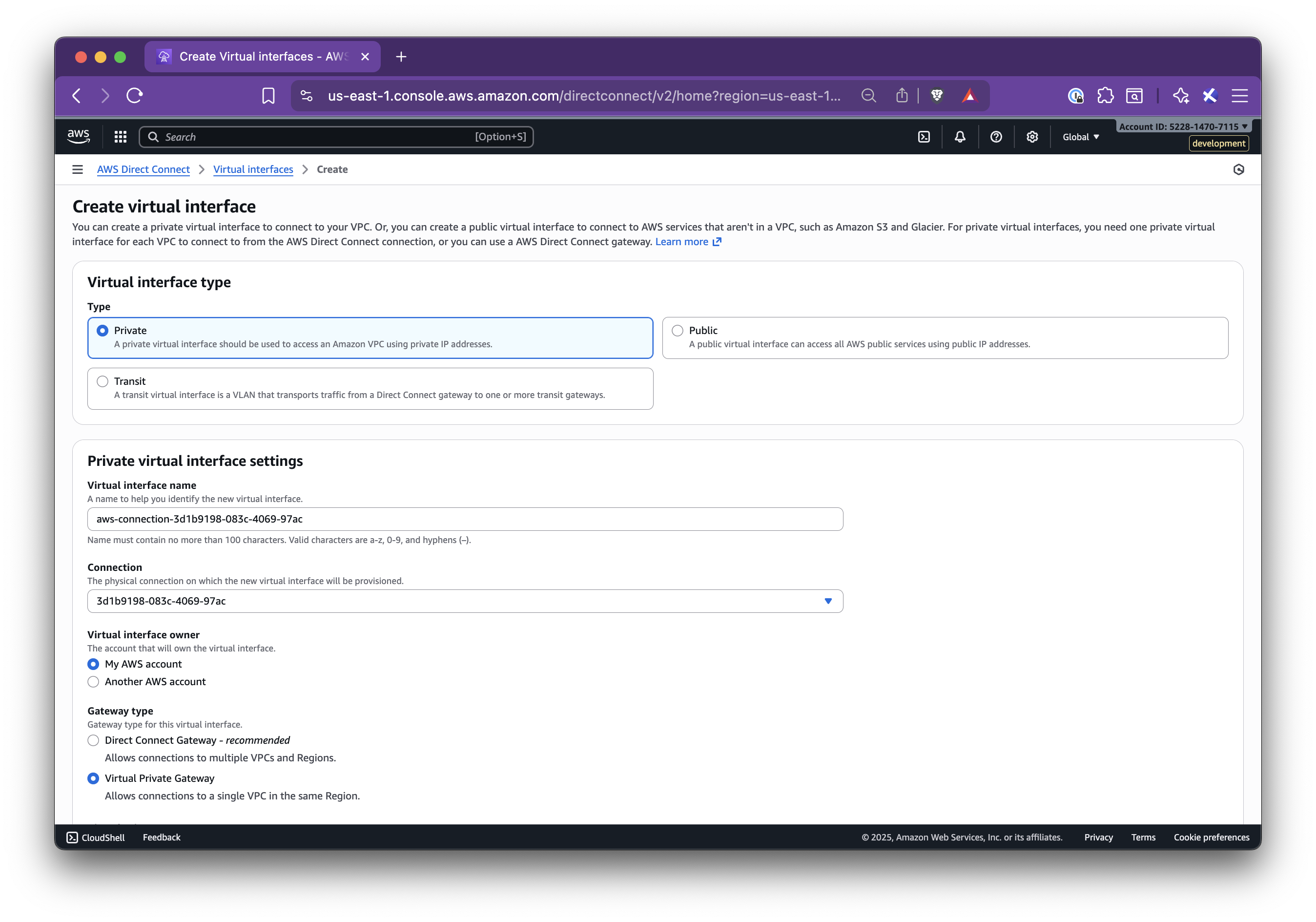Open the Help menu icon
The height and width of the screenshot is (922, 1316).
coord(996,136)
